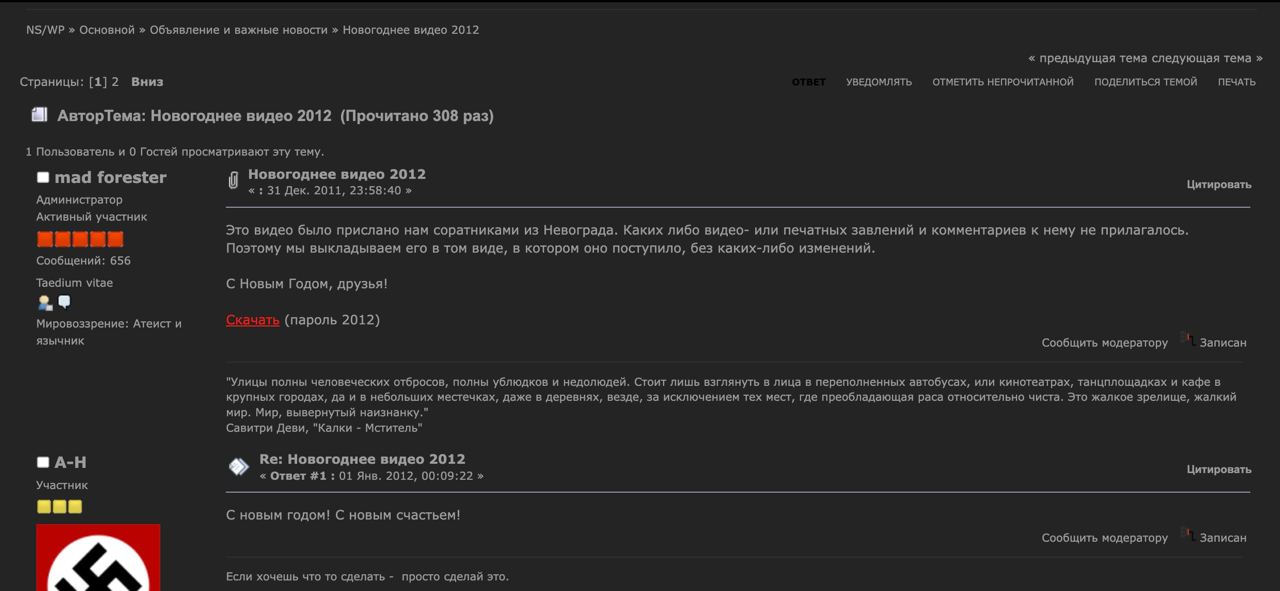Viewport: 1280px width, 591px height.
Task: Click the topic icon next to АвторТема heading
Action: point(39,115)
